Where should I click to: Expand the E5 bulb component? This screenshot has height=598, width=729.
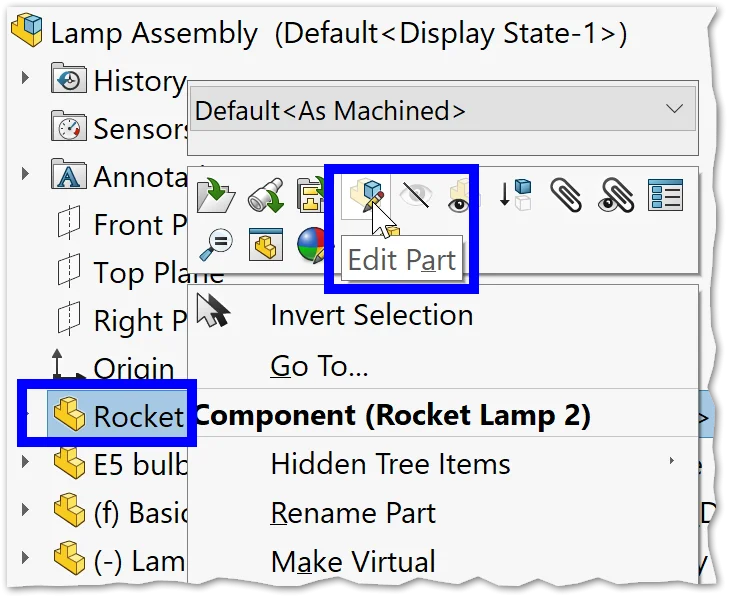coord(25,463)
